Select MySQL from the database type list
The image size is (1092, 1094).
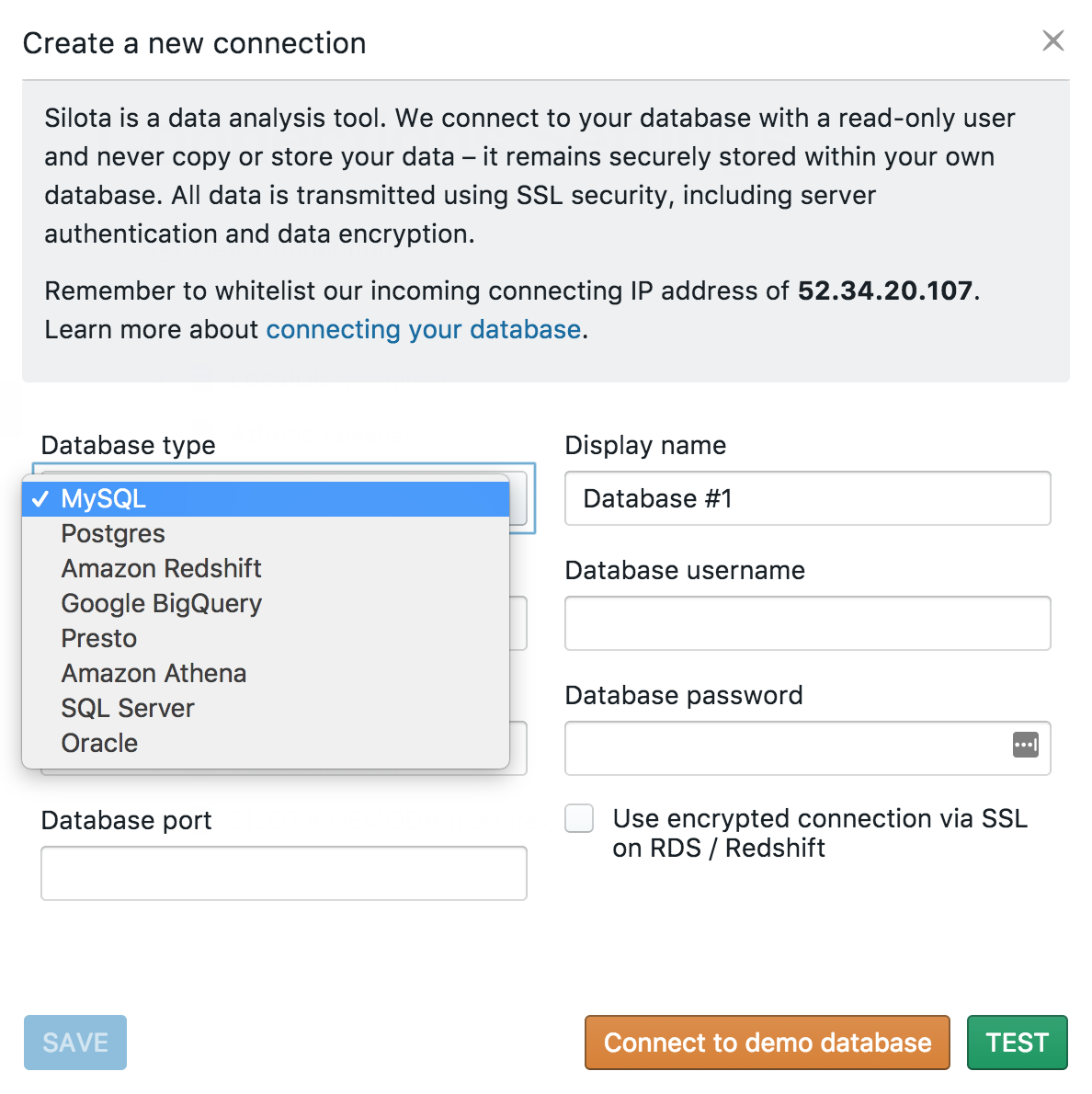(x=266, y=499)
